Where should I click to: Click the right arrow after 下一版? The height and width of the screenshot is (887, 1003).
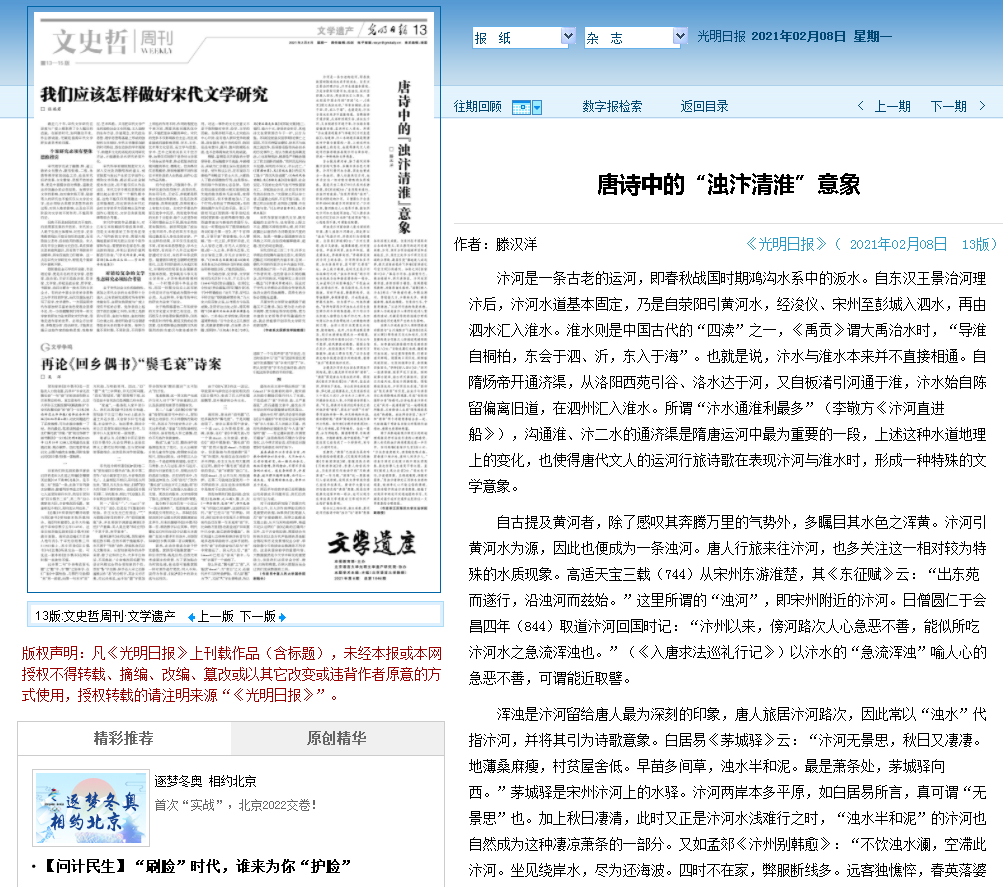[282, 616]
